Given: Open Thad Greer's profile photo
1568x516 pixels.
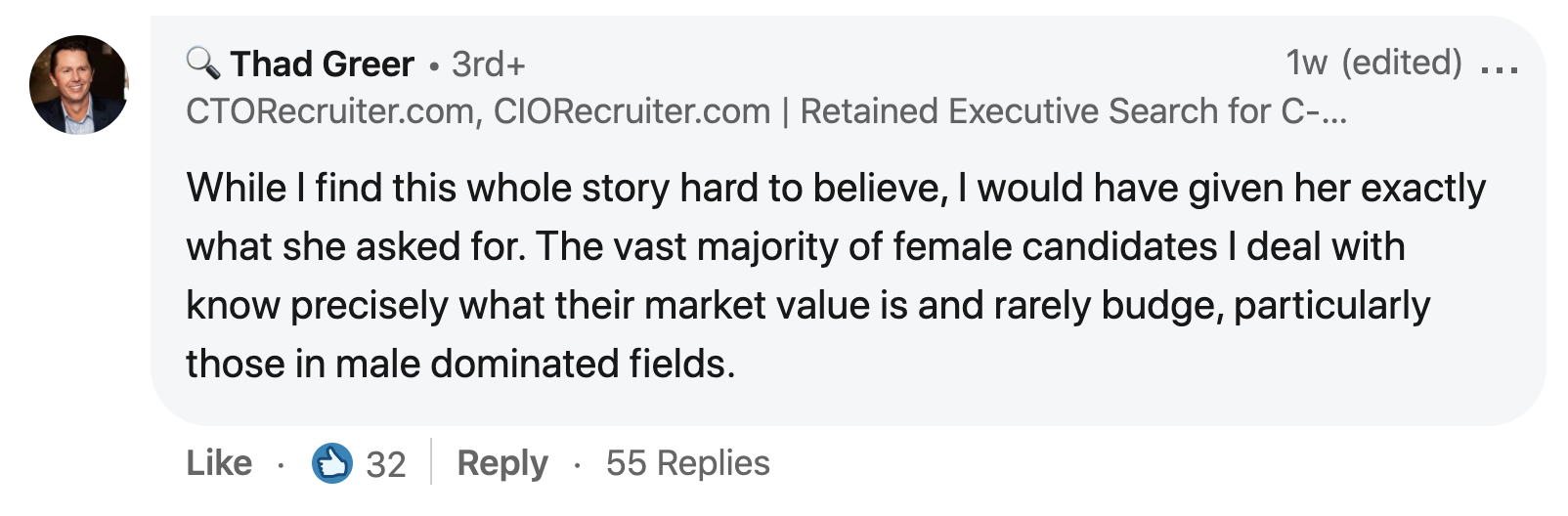Looking at the screenshot, I should [78, 85].
